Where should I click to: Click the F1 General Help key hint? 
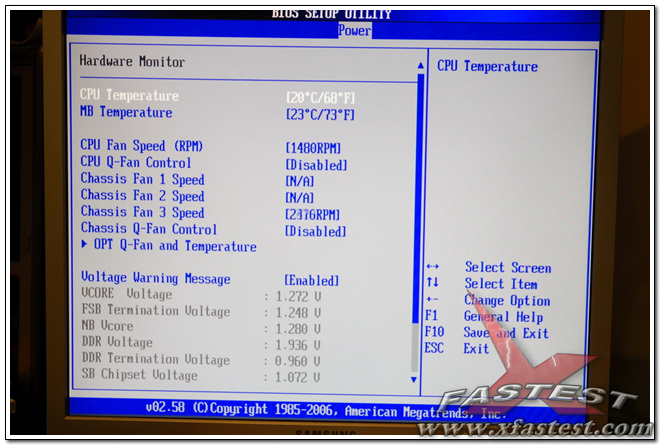[487, 317]
